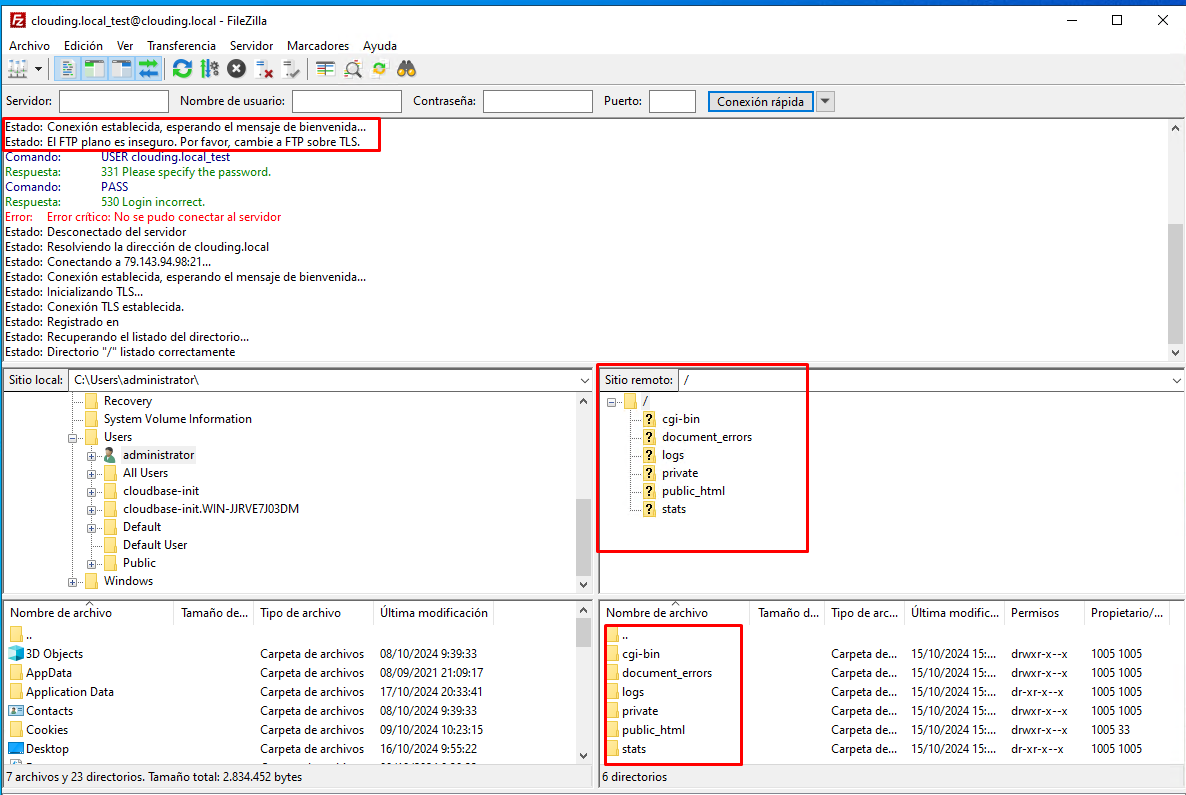This screenshot has height=795, width=1186.
Task: Collapse the Users folder in local tree
Action: point(73,438)
